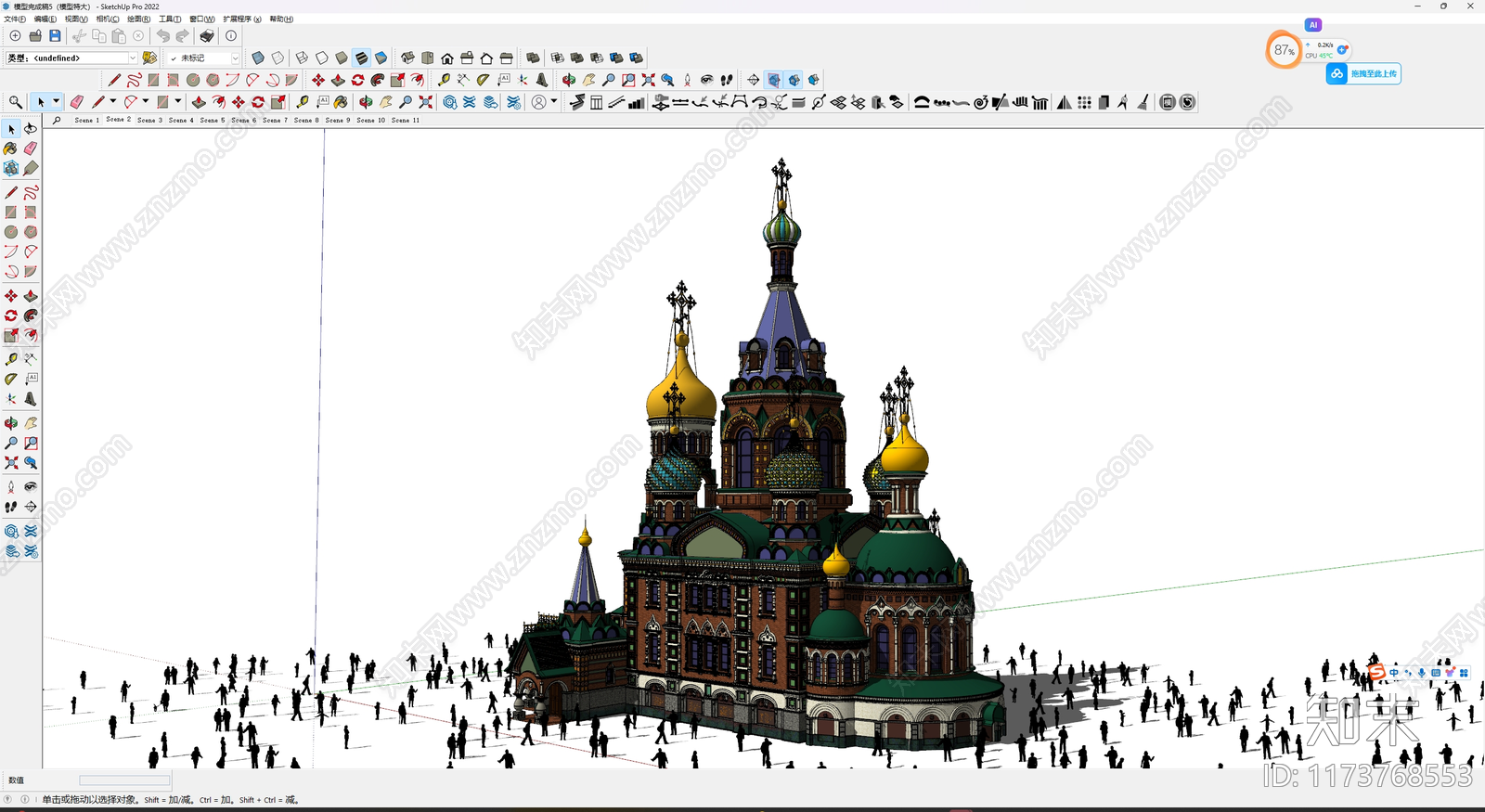Image resolution: width=1485 pixels, height=812 pixels.
Task: Print the model using the printer icon
Action: tap(207, 36)
